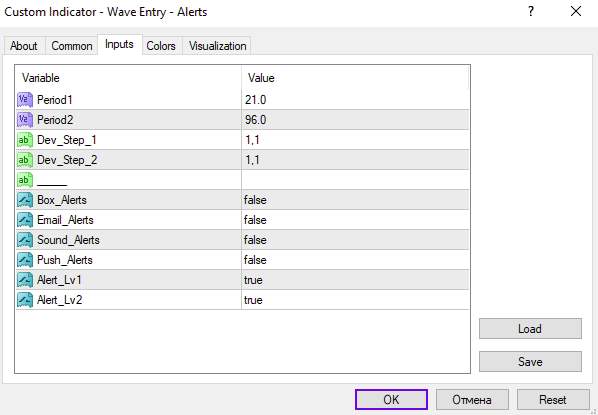Select the Push_Alerts false value
The height and width of the screenshot is (415, 598).
355,260
